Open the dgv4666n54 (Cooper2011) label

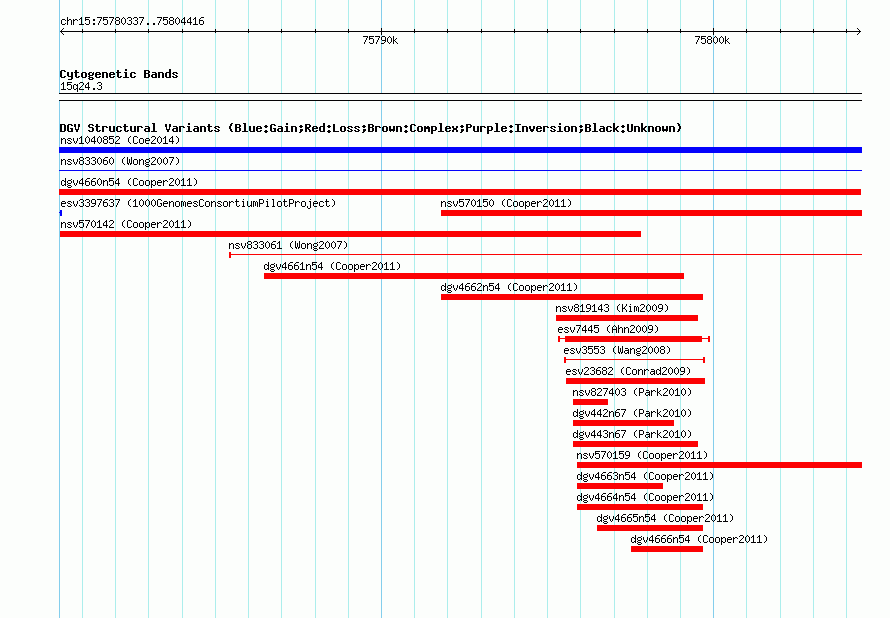coord(699,539)
